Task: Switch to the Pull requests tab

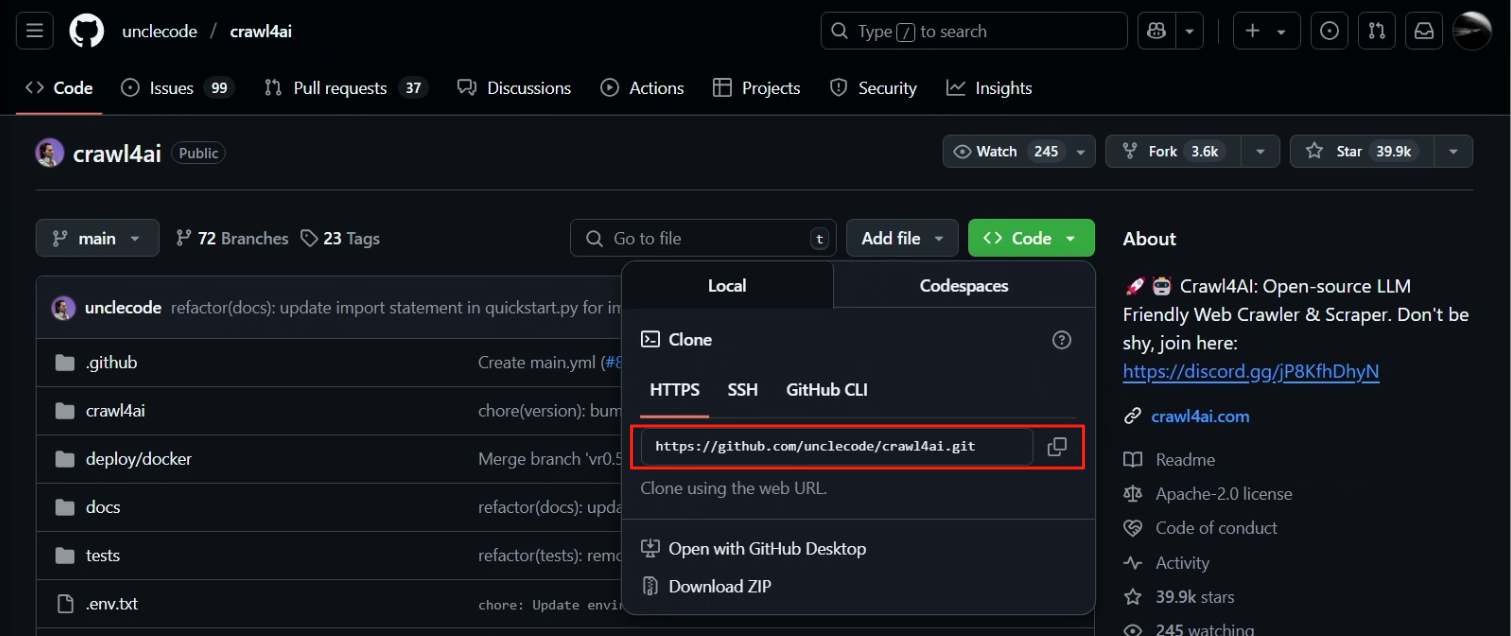Action: pyautogui.click(x=346, y=88)
